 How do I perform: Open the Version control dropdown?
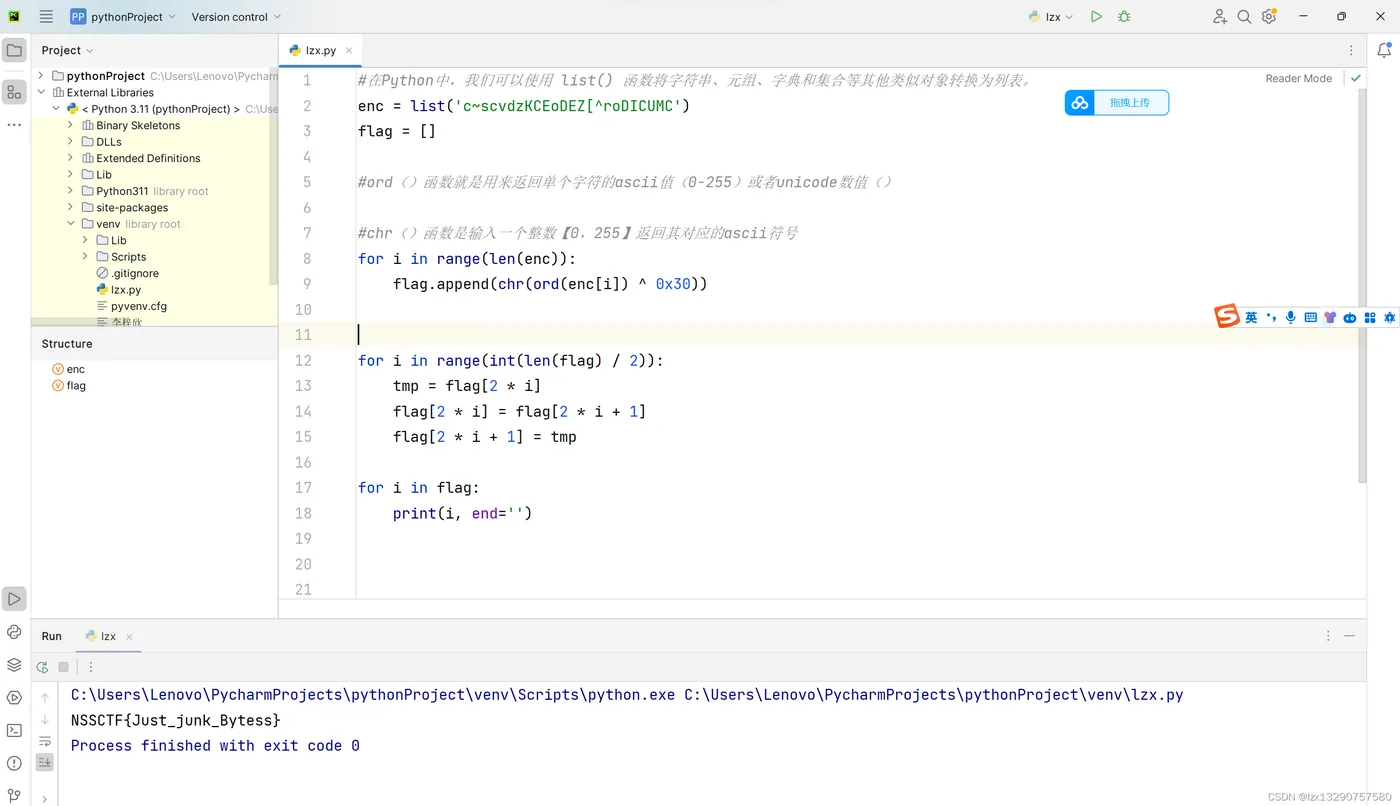point(236,17)
